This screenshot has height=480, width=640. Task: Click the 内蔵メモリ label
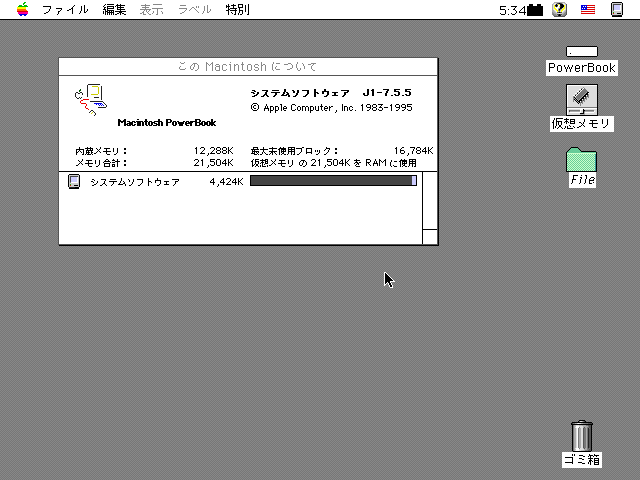[x=101, y=151]
